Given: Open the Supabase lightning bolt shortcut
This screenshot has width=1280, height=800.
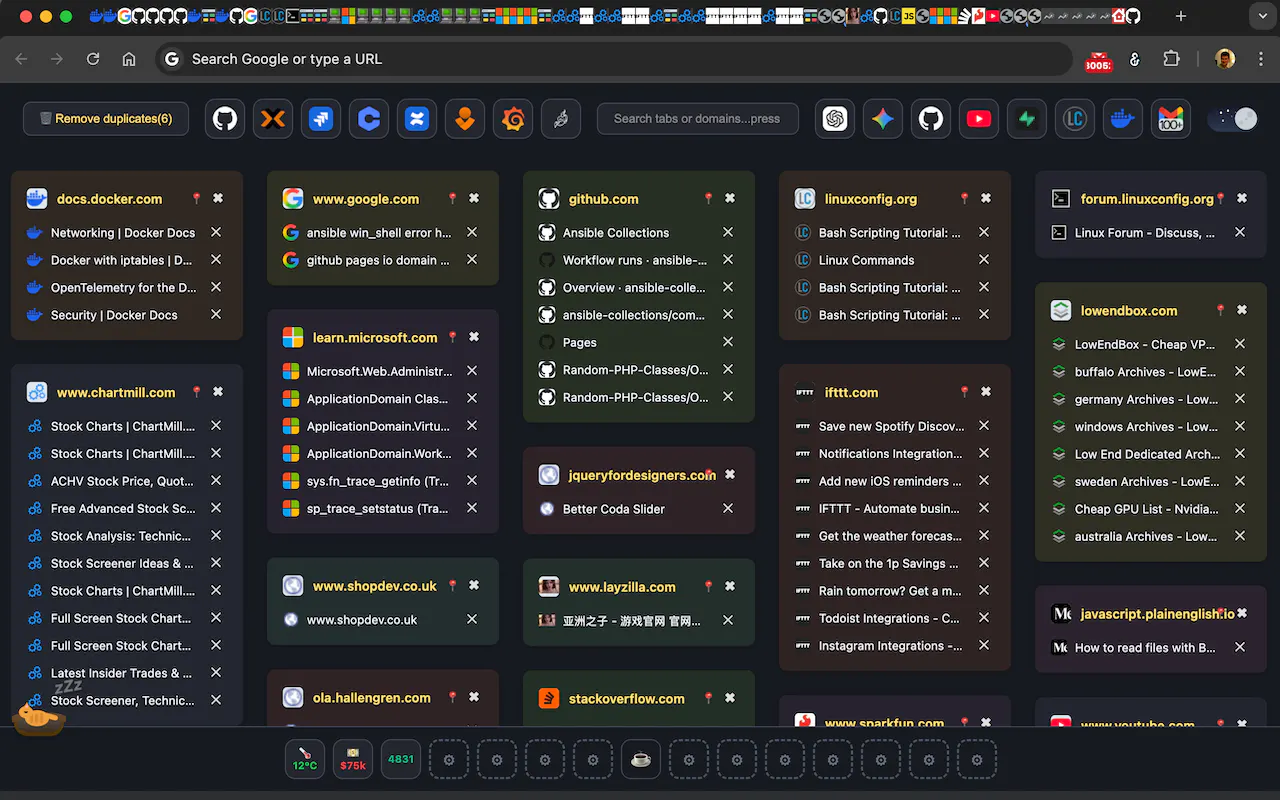Looking at the screenshot, I should tap(1027, 119).
